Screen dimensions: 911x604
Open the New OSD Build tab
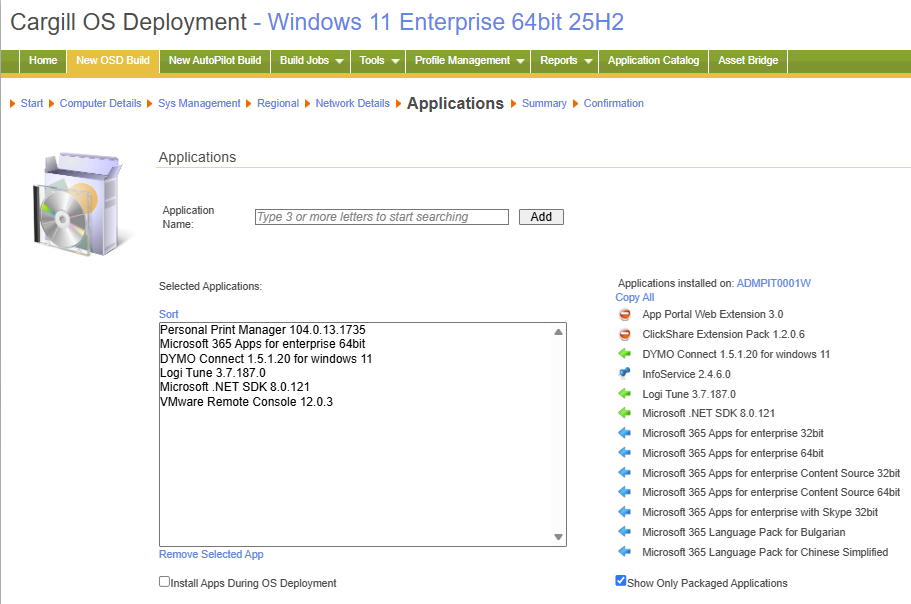[113, 60]
